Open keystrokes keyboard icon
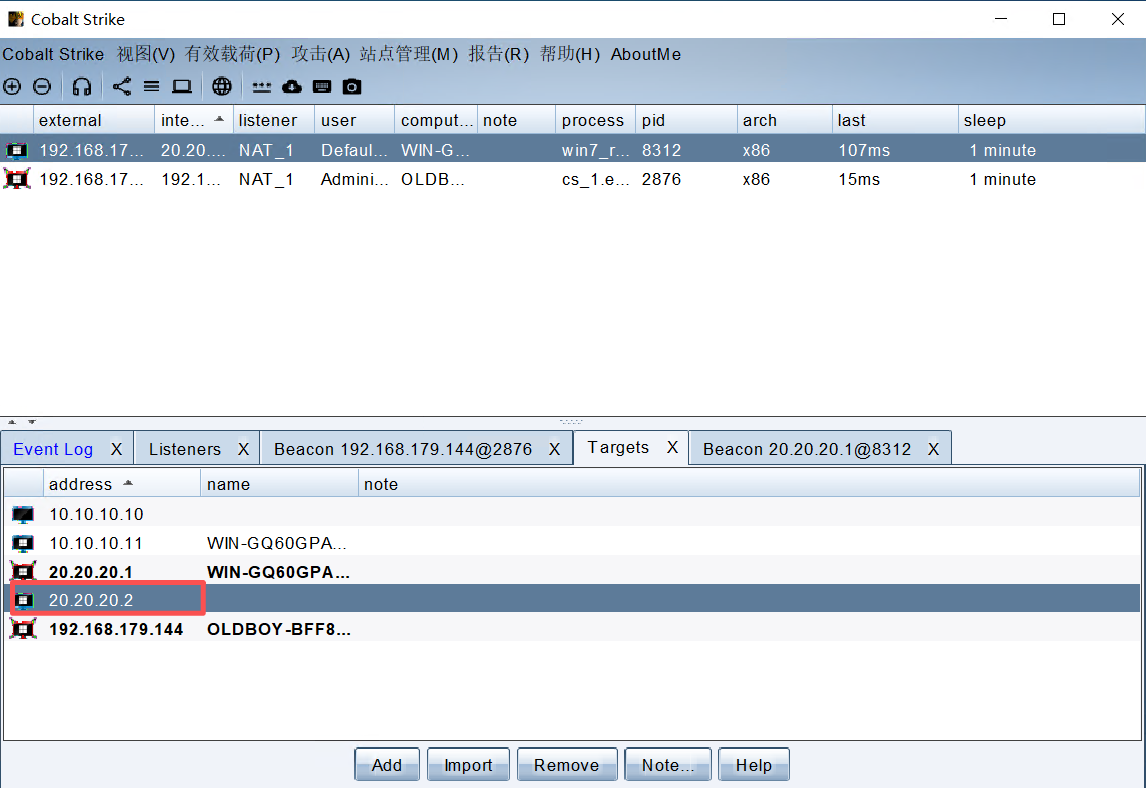Screen dimensions: 1146x788 click(322, 87)
